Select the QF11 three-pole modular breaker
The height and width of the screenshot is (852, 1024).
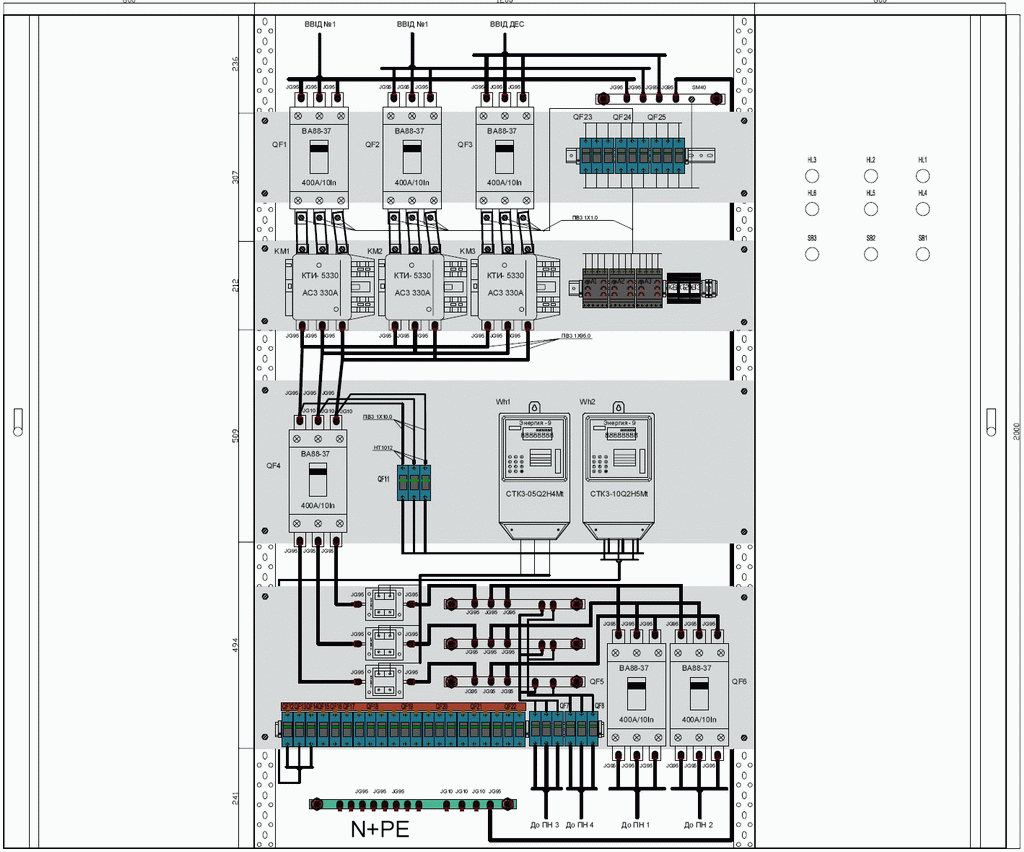pos(414,482)
